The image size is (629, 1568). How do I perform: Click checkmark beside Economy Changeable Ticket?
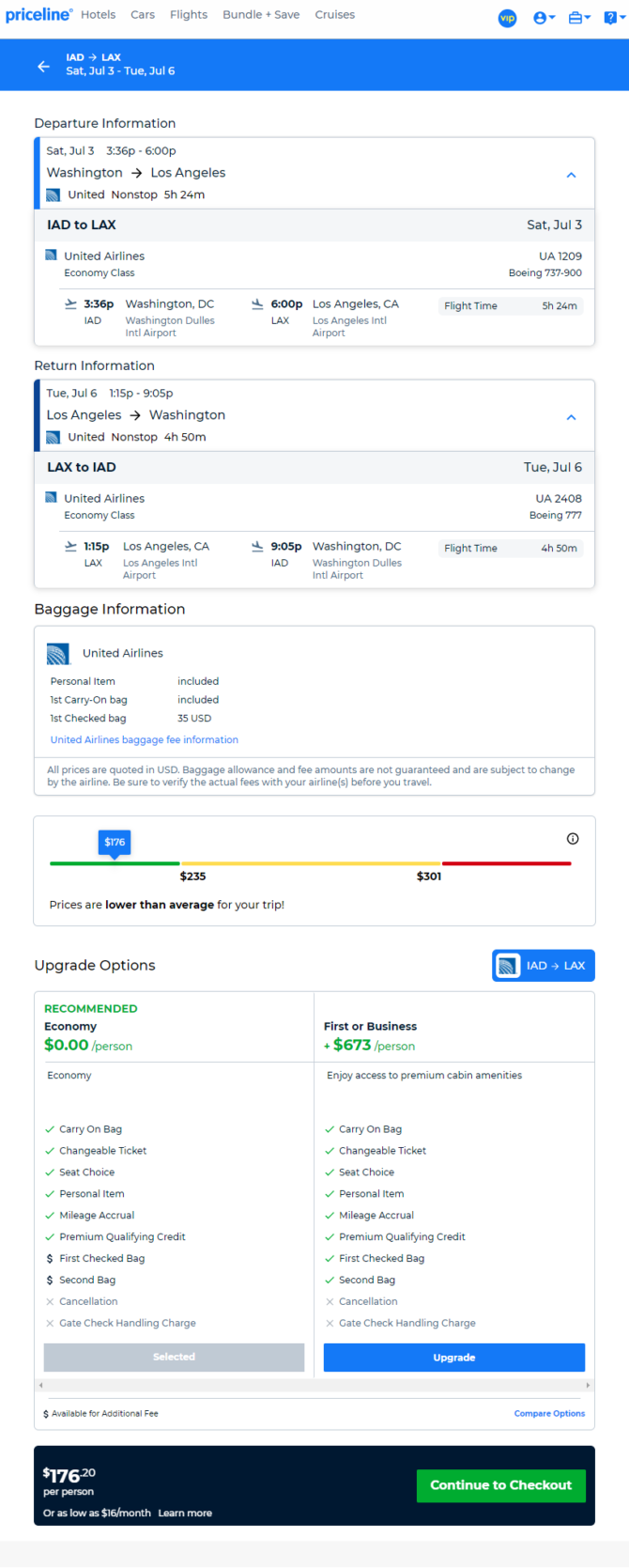tap(50, 1151)
